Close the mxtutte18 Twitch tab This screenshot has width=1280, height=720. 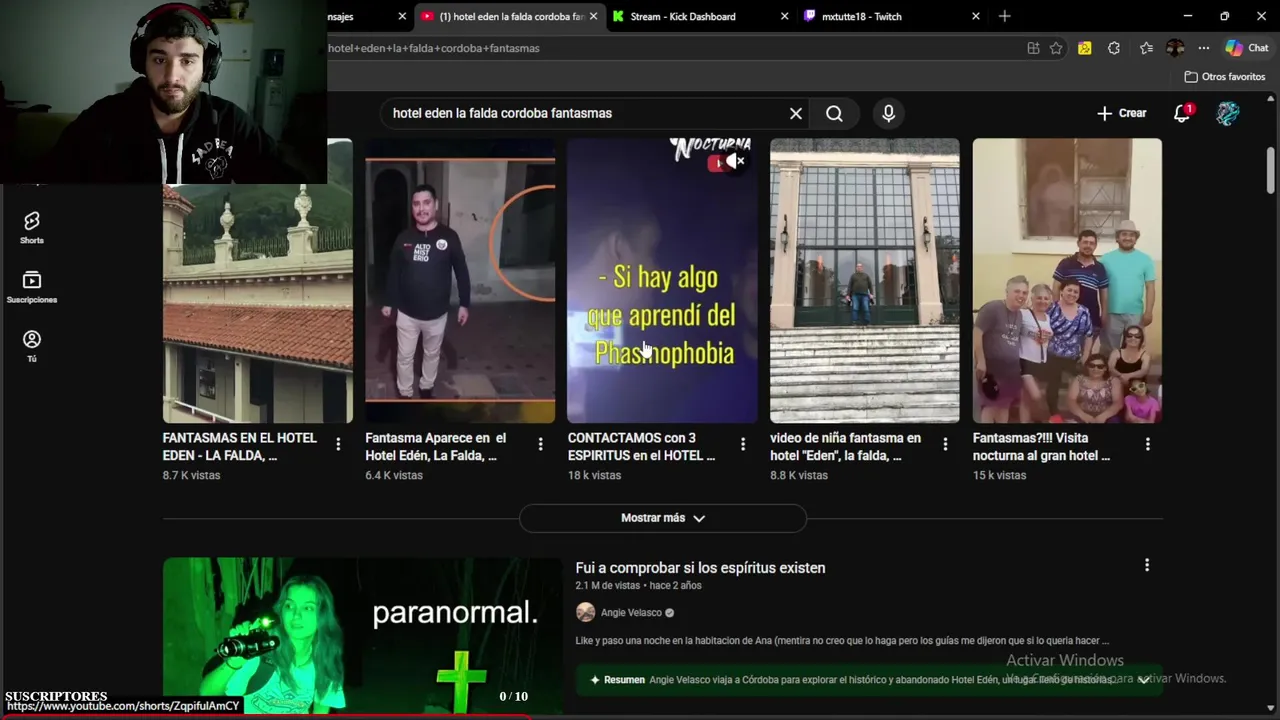tap(976, 16)
